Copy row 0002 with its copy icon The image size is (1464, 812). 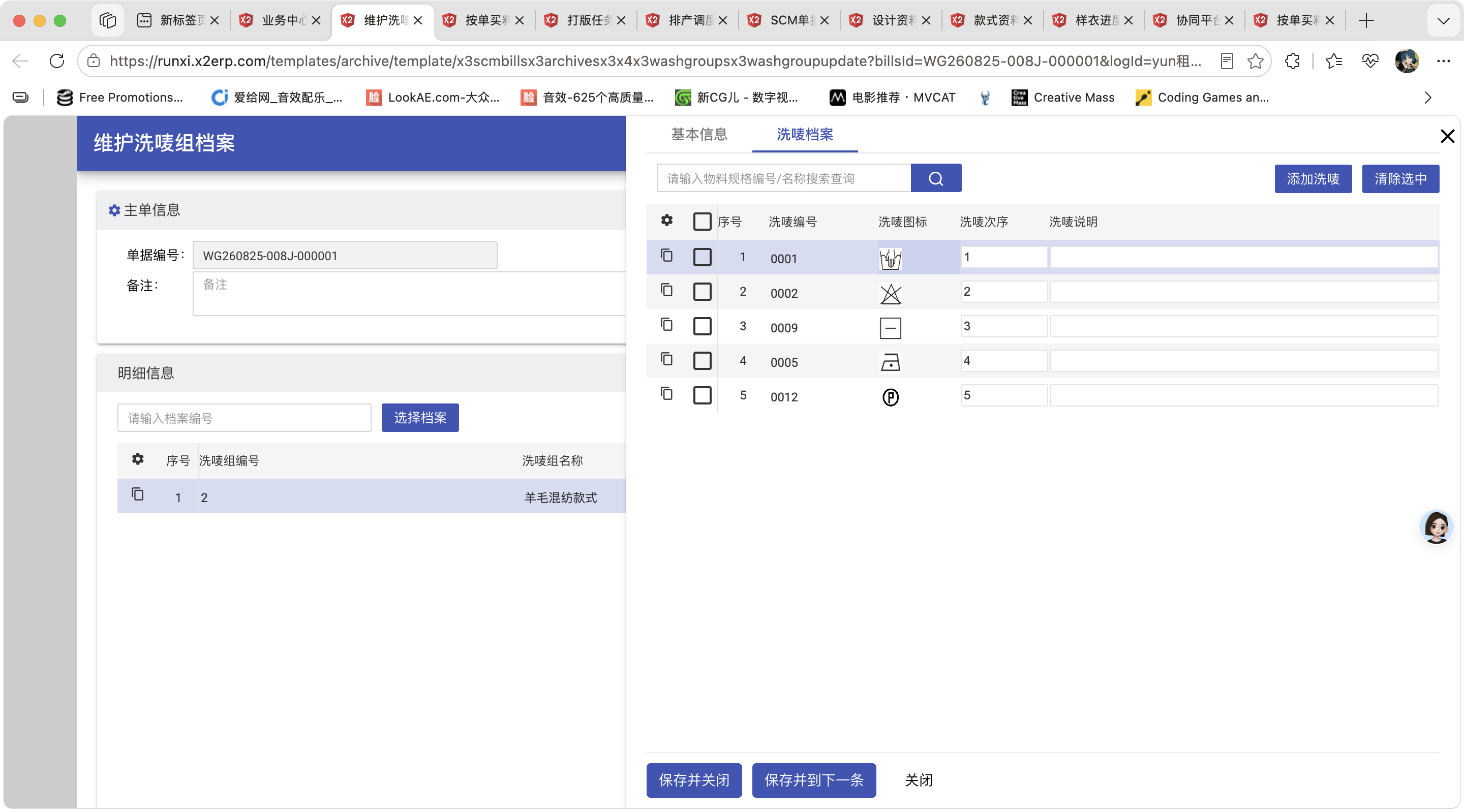click(x=666, y=290)
